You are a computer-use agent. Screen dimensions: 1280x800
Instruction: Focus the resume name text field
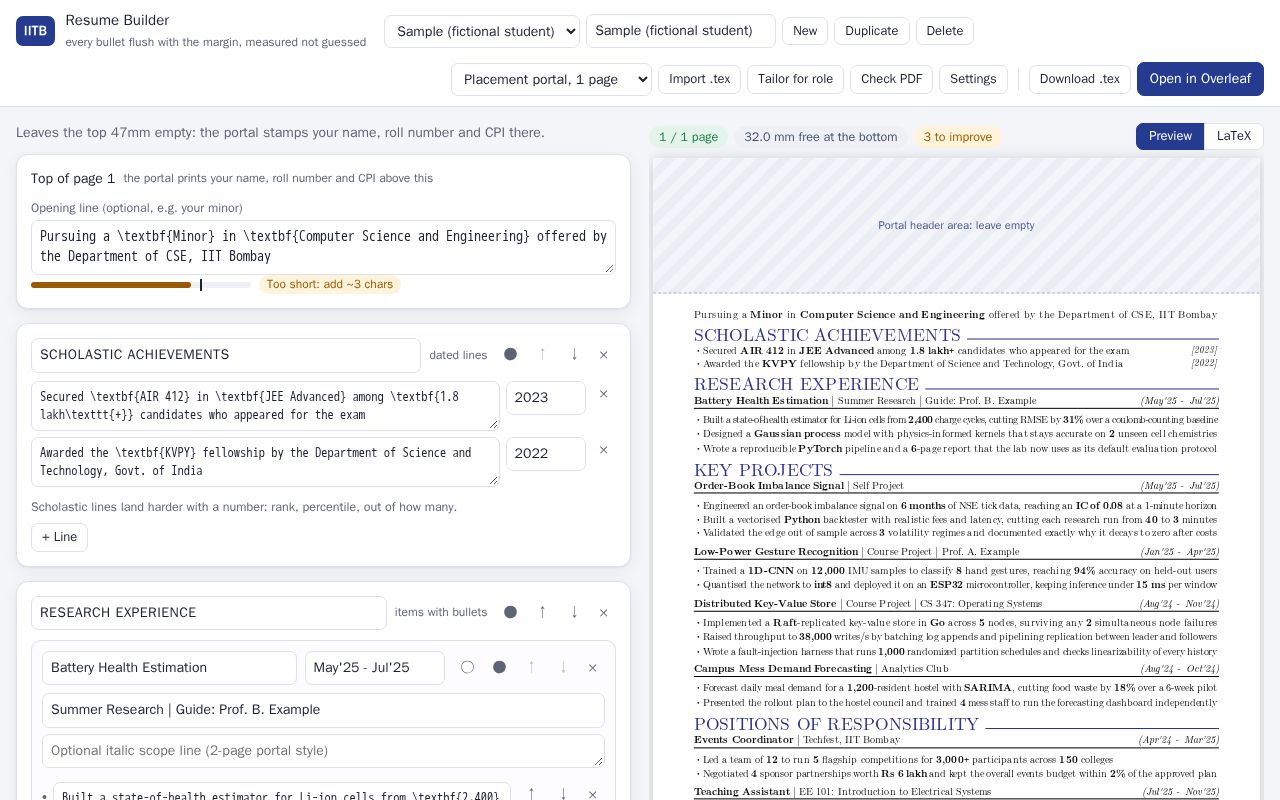[681, 31]
